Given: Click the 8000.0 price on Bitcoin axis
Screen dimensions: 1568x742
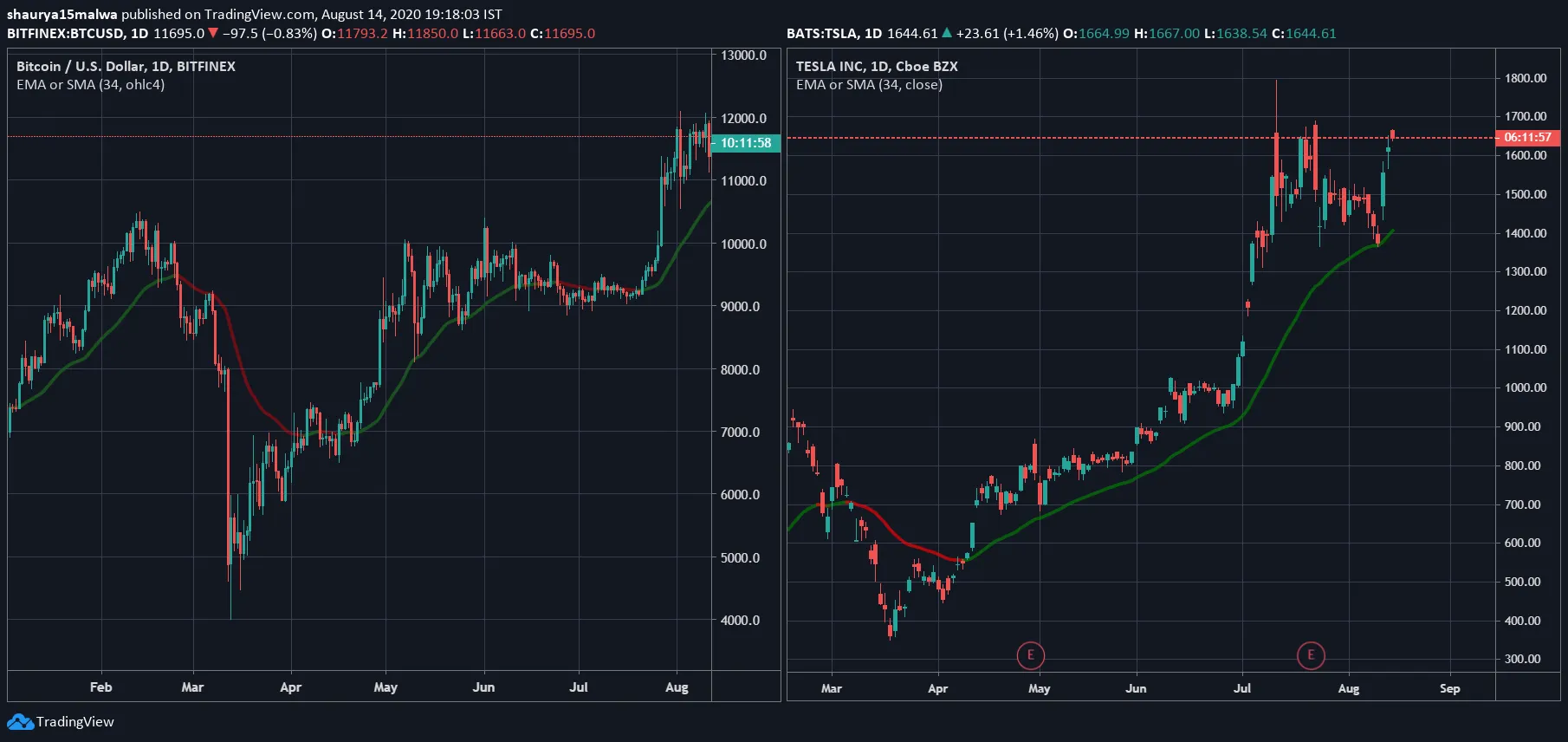Looking at the screenshot, I should point(741,369).
